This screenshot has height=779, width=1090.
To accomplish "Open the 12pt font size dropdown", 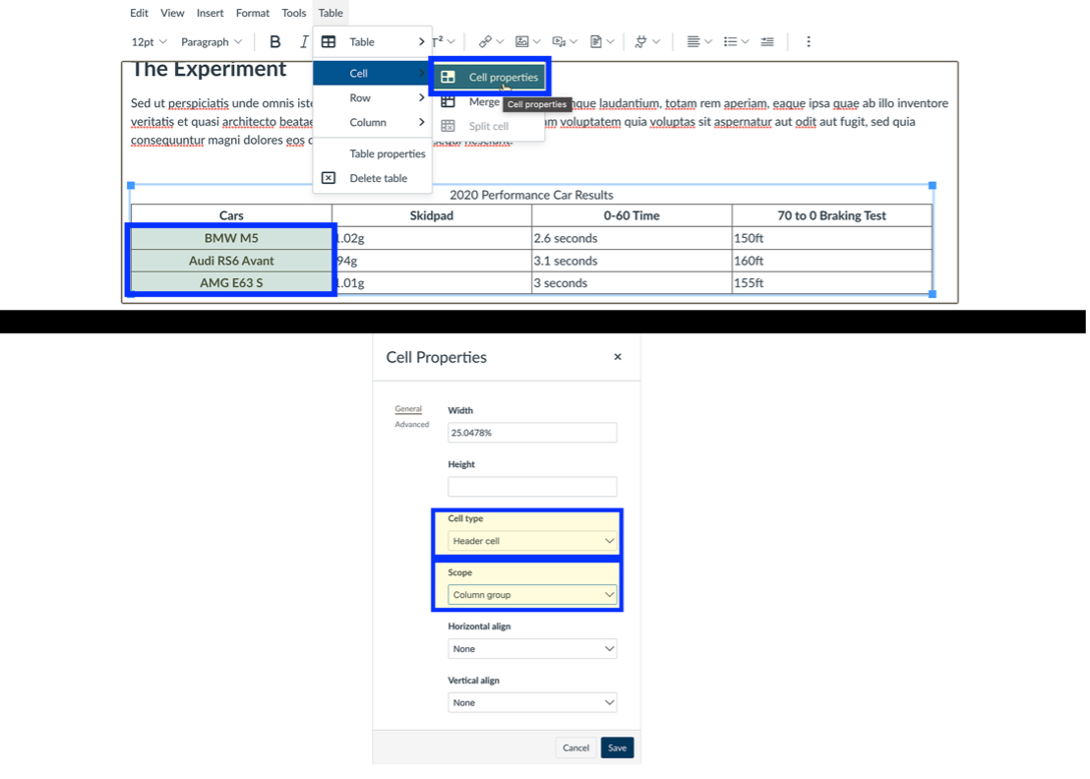I will click(149, 42).
